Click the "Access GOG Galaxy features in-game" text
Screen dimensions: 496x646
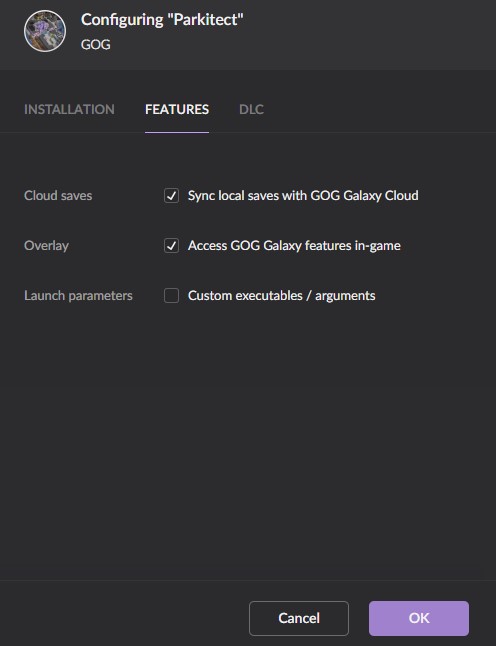pos(294,246)
